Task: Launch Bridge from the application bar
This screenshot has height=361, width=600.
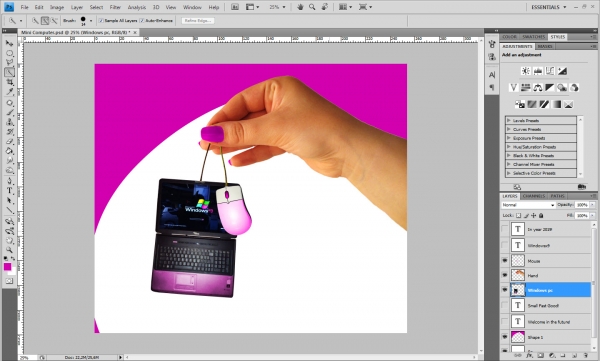Action: 235,7
